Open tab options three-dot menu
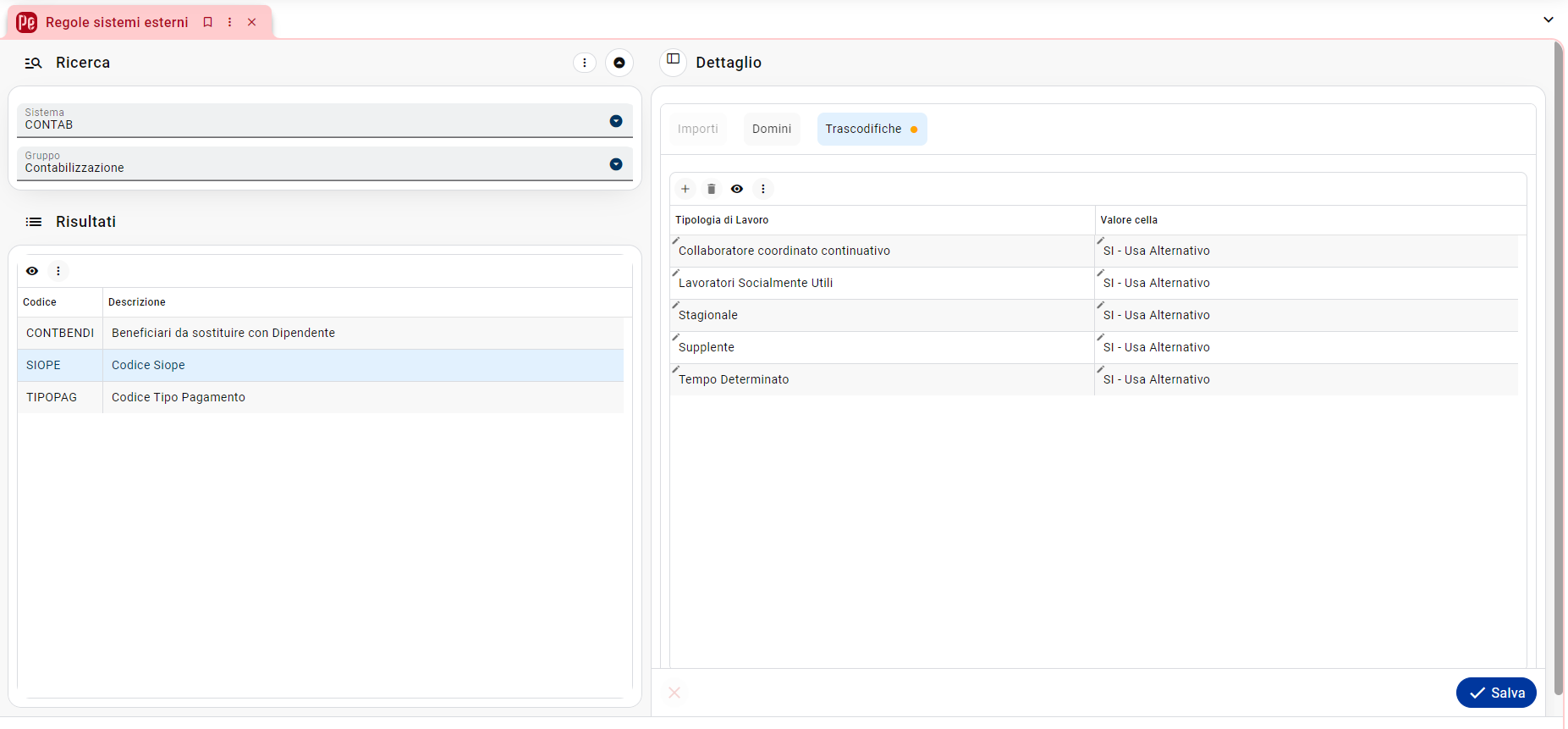This screenshot has height=729, width=1568. point(229,22)
